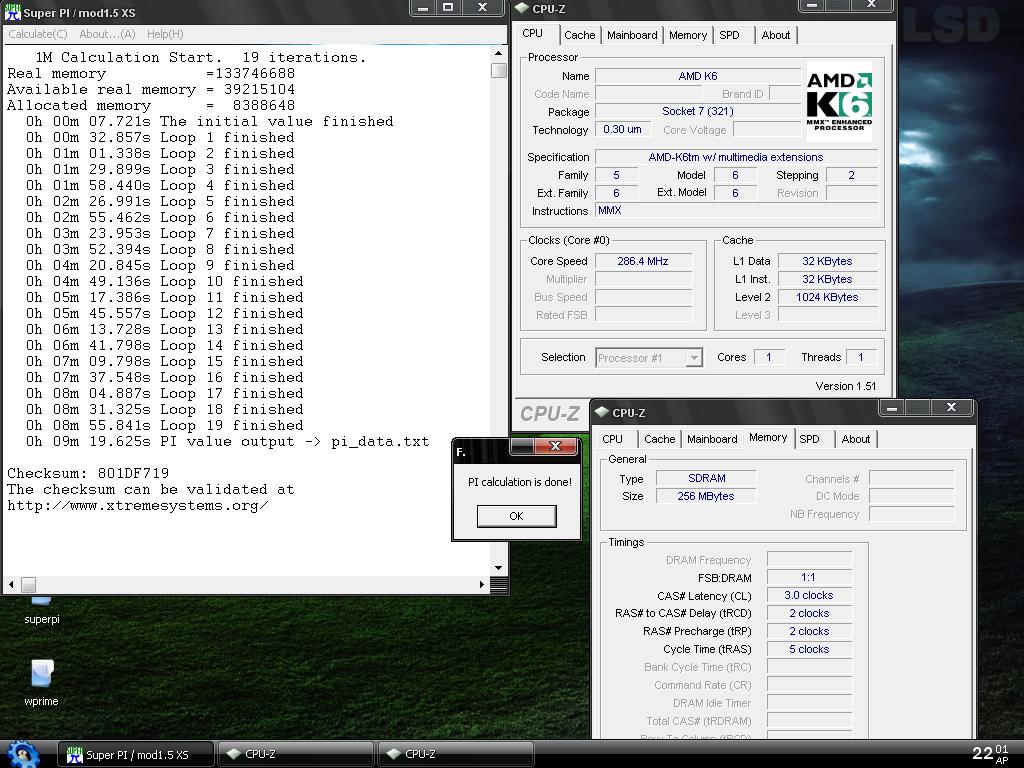This screenshot has width=1024, height=768.
Task: Click the L1 Data value 32 KBytes
Action: 827,261
